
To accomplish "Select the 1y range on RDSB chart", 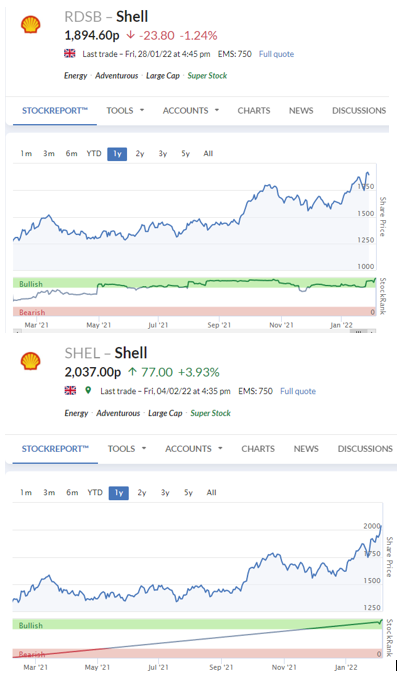I will point(117,154).
